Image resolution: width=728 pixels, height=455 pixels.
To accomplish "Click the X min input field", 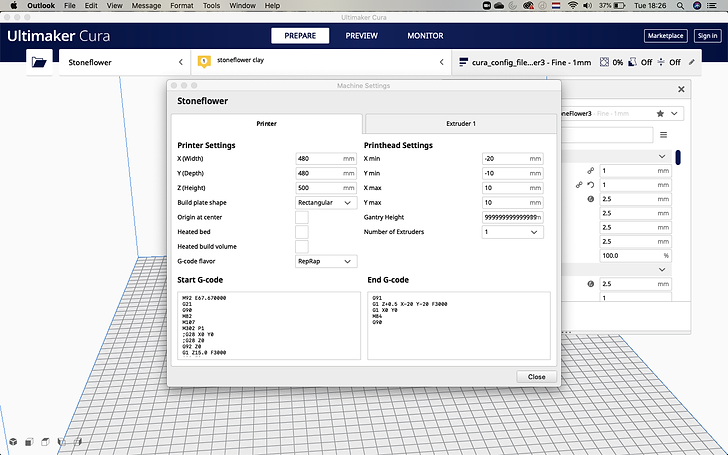I will coord(513,159).
